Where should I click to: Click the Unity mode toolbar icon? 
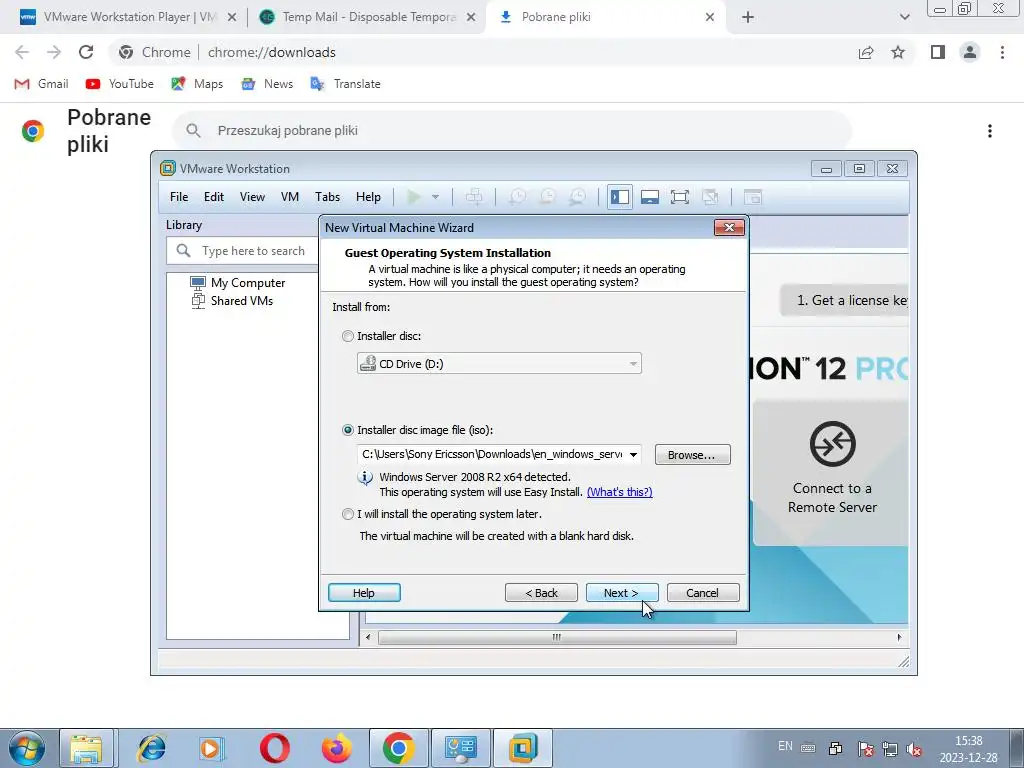pyautogui.click(x=710, y=197)
